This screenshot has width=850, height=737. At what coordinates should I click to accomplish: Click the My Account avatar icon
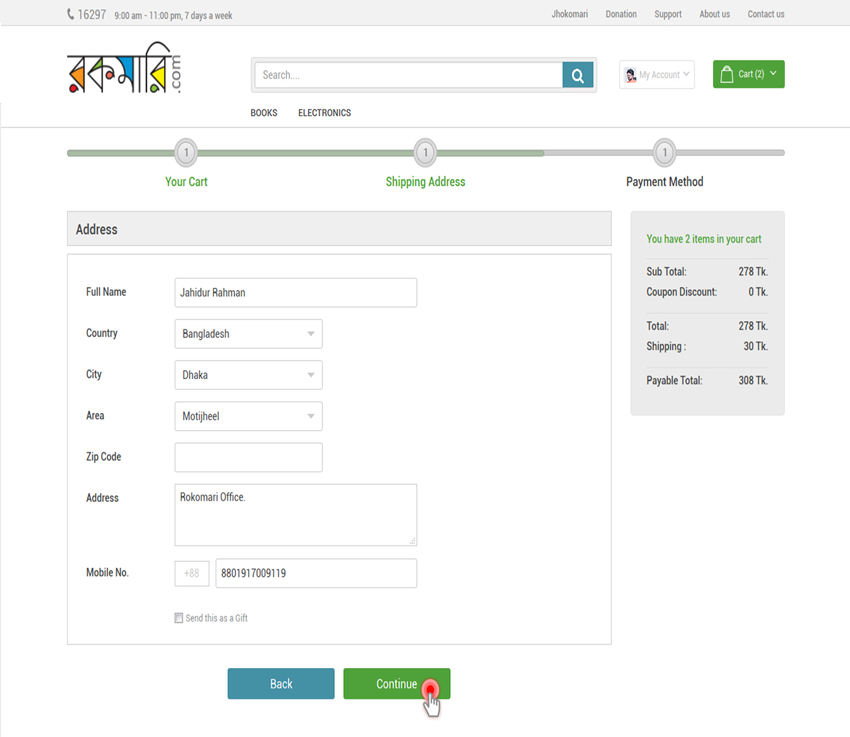pos(630,75)
